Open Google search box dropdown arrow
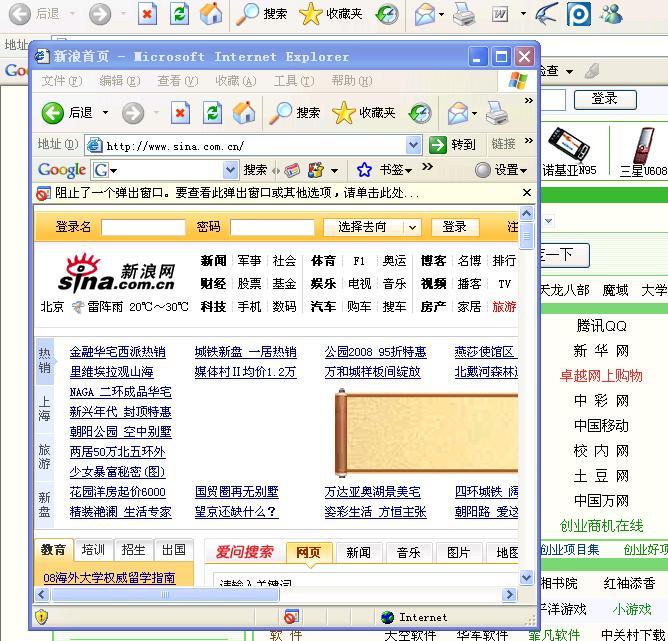Image resolution: width=668 pixels, height=641 pixels. (230, 170)
